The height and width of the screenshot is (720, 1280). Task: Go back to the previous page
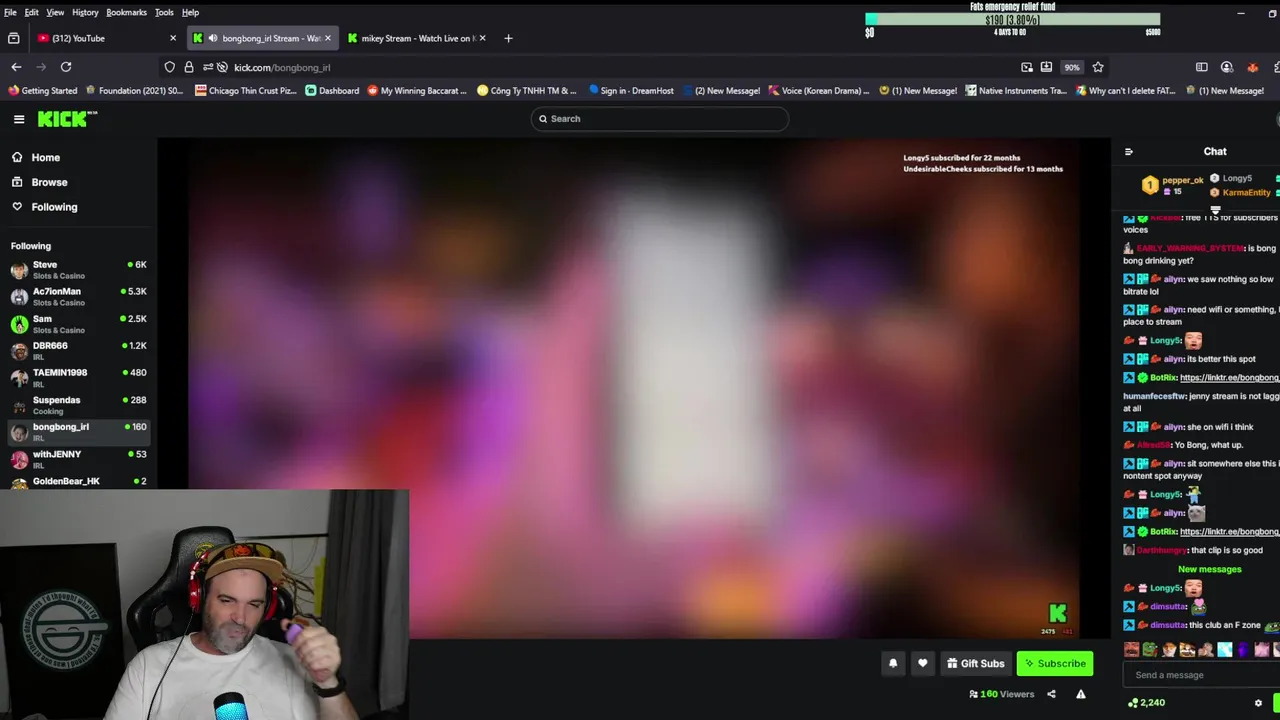tap(16, 67)
